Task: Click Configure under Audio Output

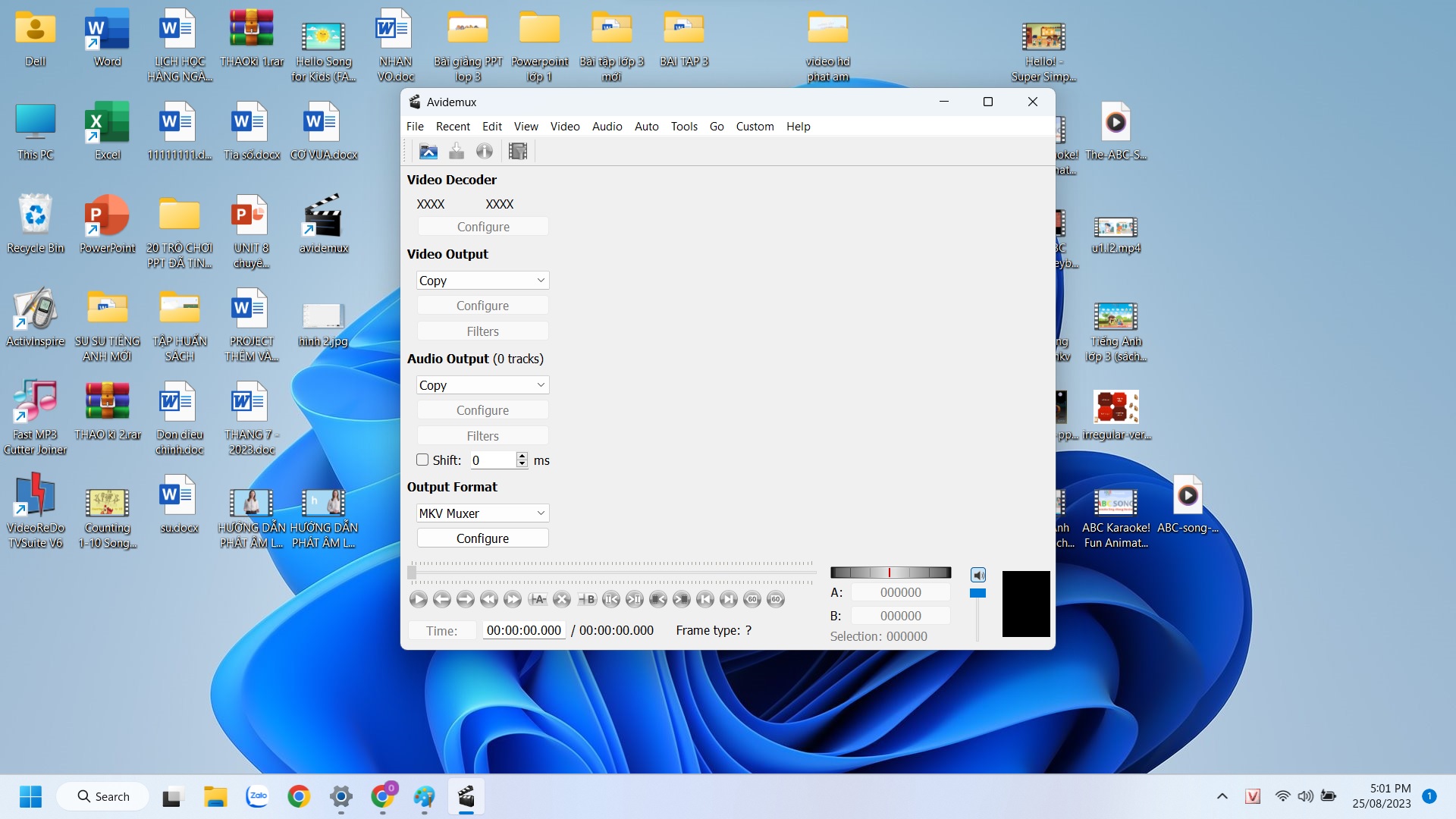Action: 482,409
